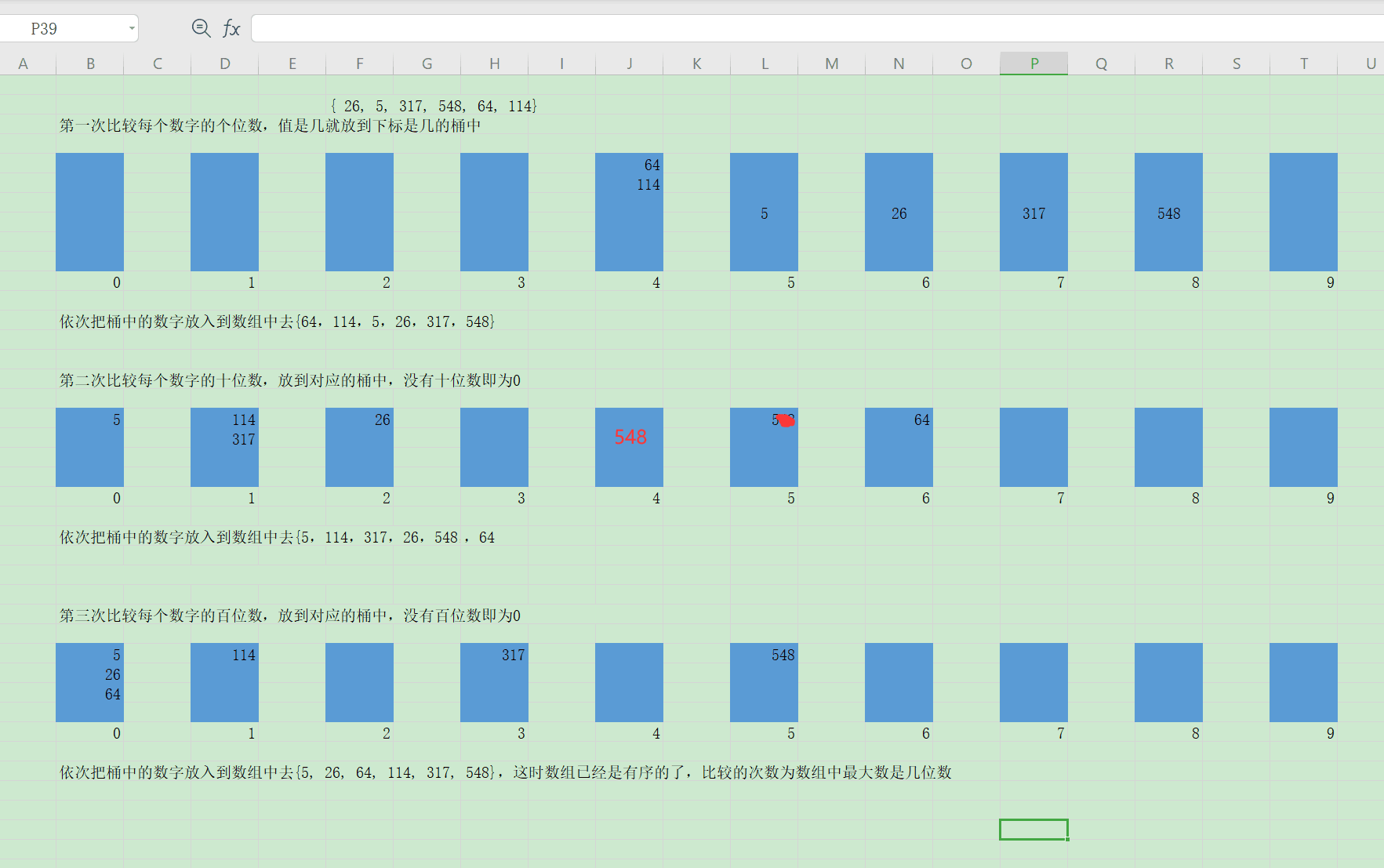Click the selected cell with the green border
The image size is (1384, 868).
coord(1033,830)
